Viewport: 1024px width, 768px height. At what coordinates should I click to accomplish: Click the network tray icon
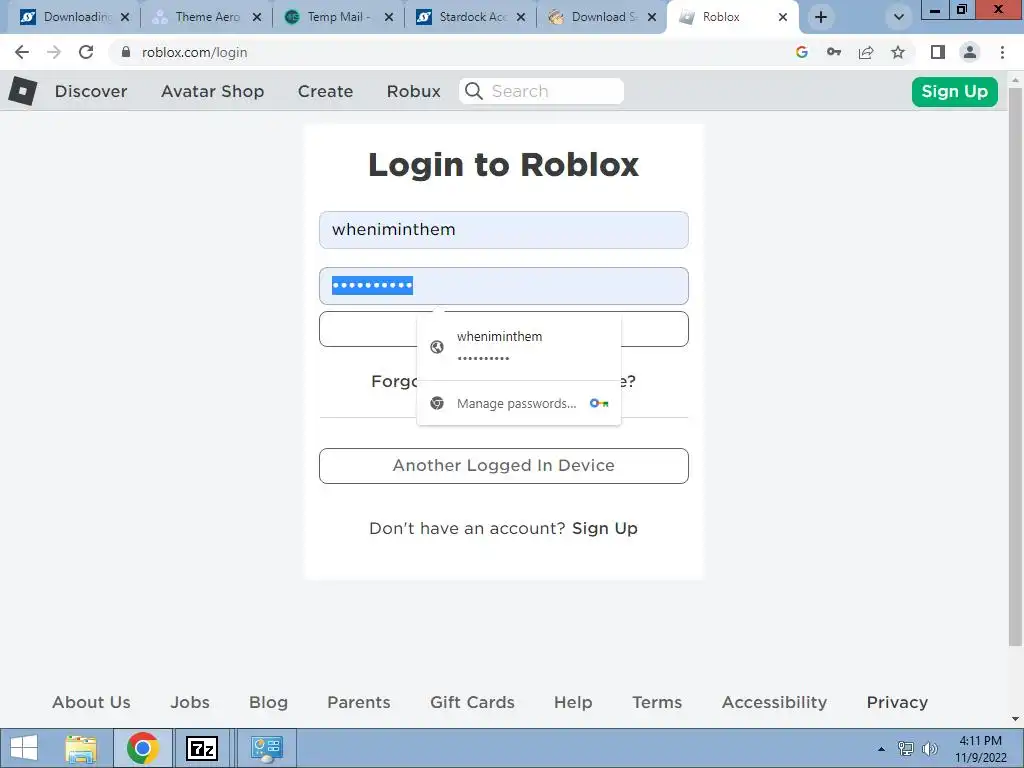tap(905, 749)
